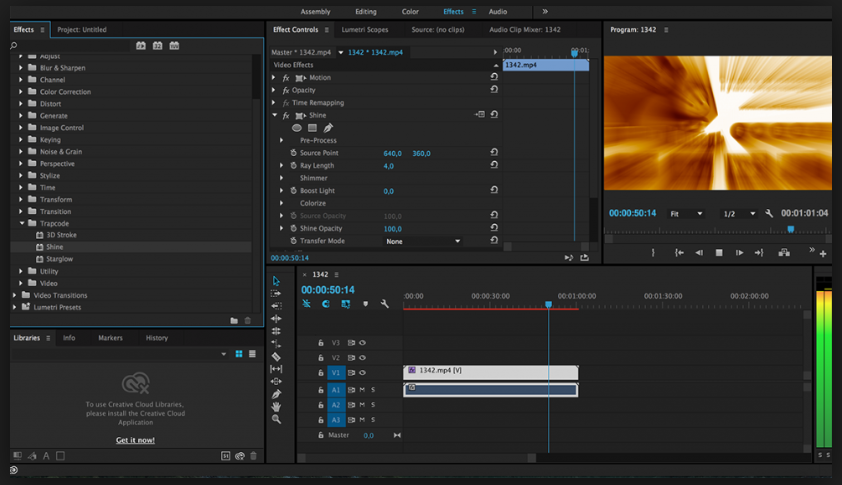The height and width of the screenshot is (485, 842).
Task: Expand the Colorize parameter group
Action: [281, 203]
